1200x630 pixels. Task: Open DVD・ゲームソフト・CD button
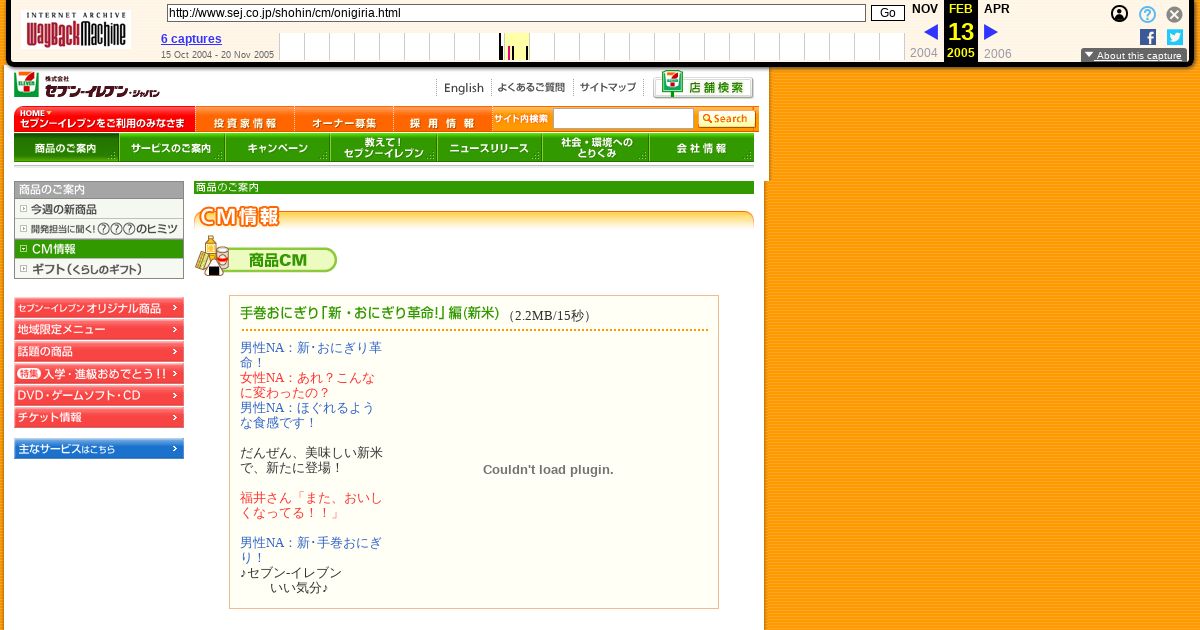(99, 396)
